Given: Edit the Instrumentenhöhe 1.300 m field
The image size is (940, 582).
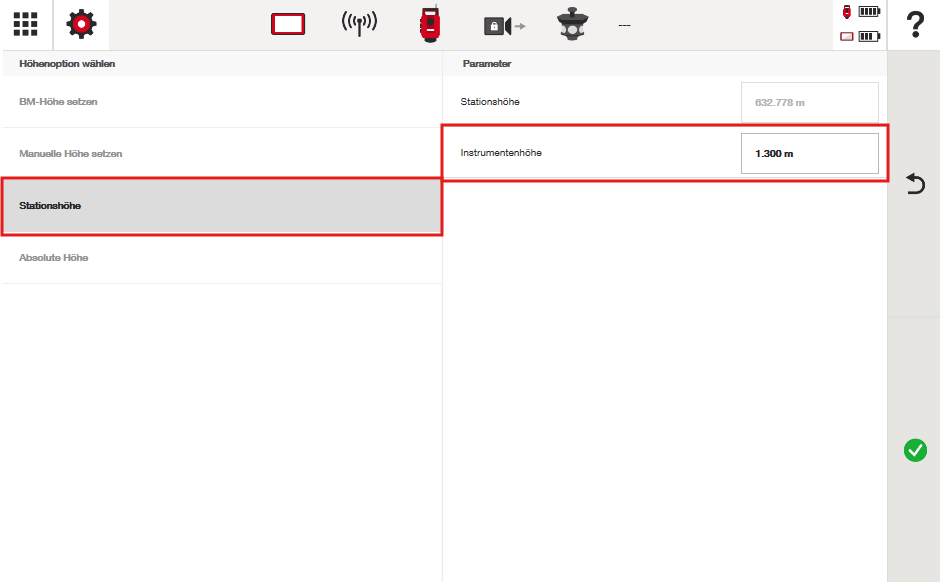Looking at the screenshot, I should [809, 154].
